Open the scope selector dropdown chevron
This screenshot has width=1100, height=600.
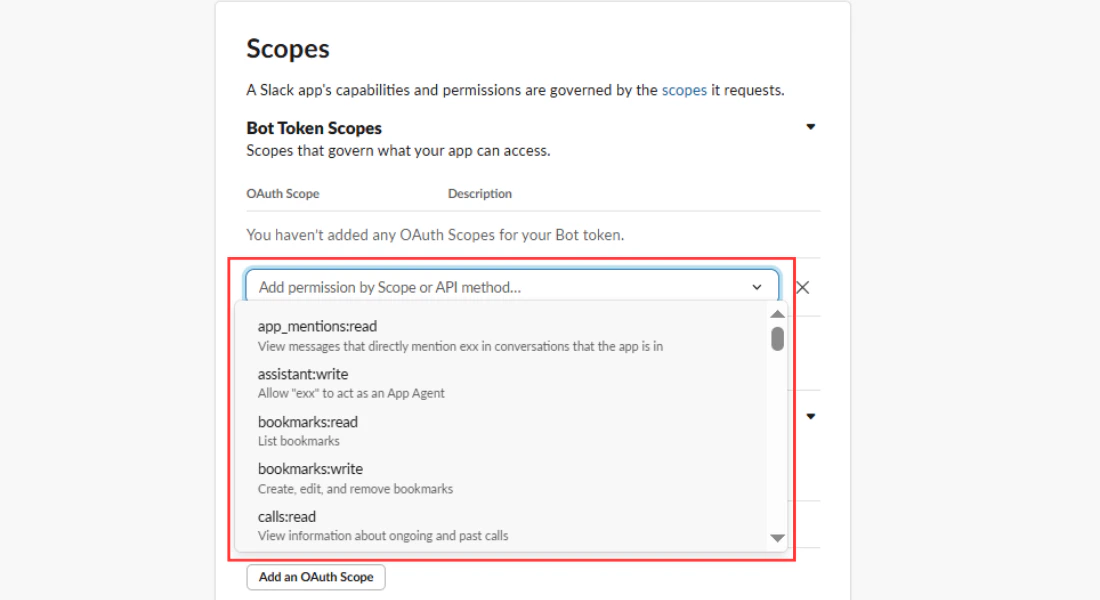tap(757, 286)
